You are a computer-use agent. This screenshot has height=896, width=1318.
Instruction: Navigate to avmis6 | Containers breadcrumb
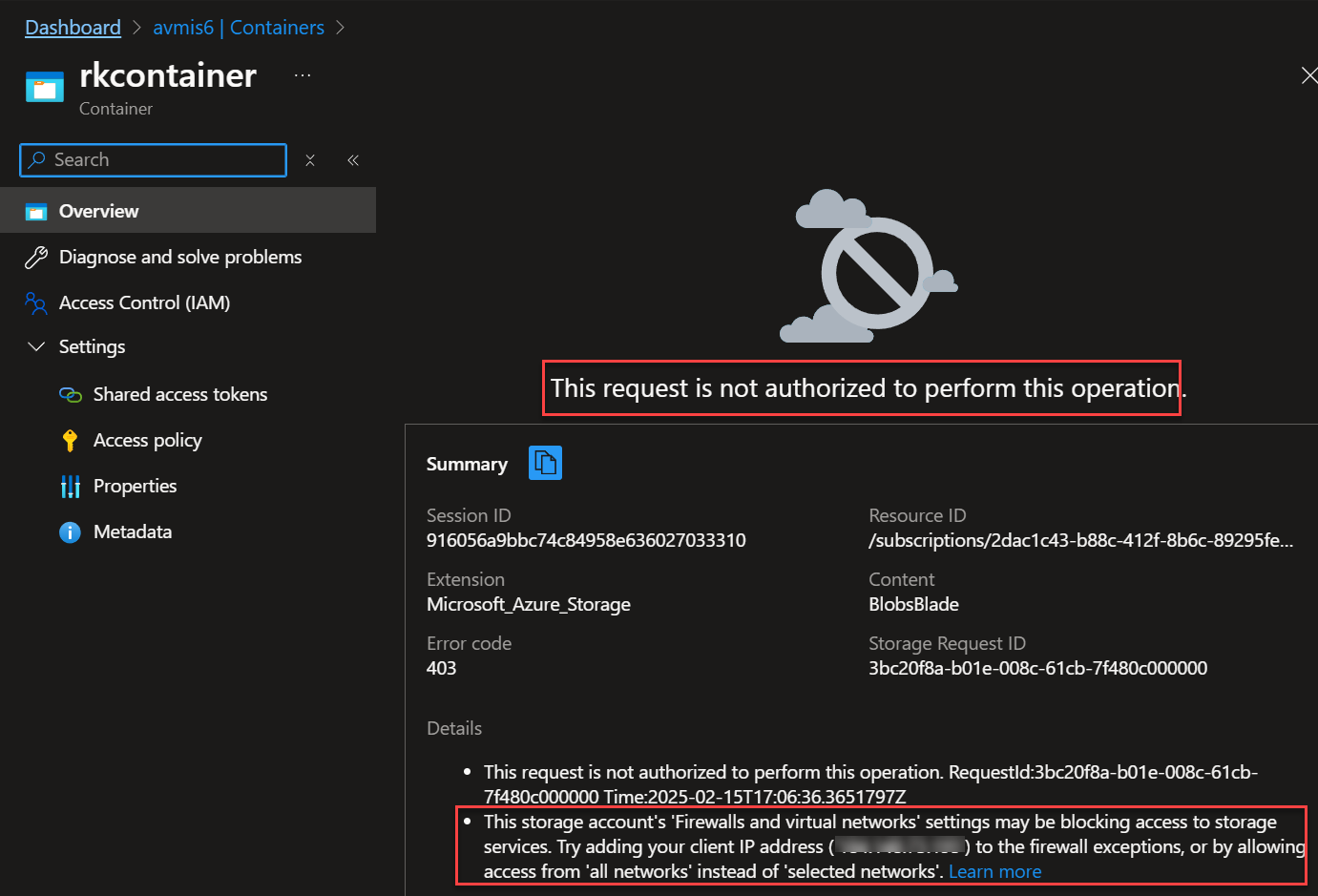pyautogui.click(x=239, y=28)
